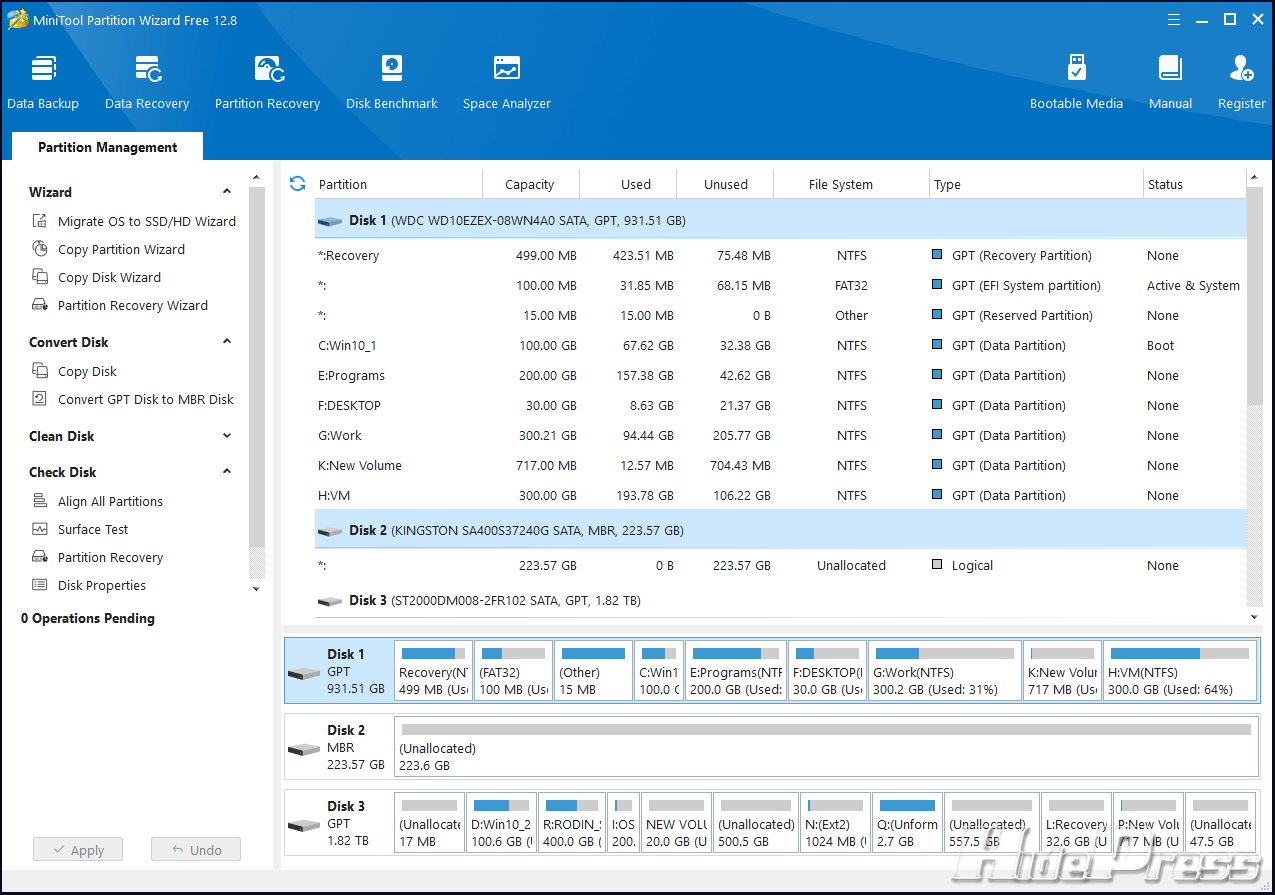Select G:Work partition block in disk map
The height and width of the screenshot is (895, 1275).
[944, 671]
